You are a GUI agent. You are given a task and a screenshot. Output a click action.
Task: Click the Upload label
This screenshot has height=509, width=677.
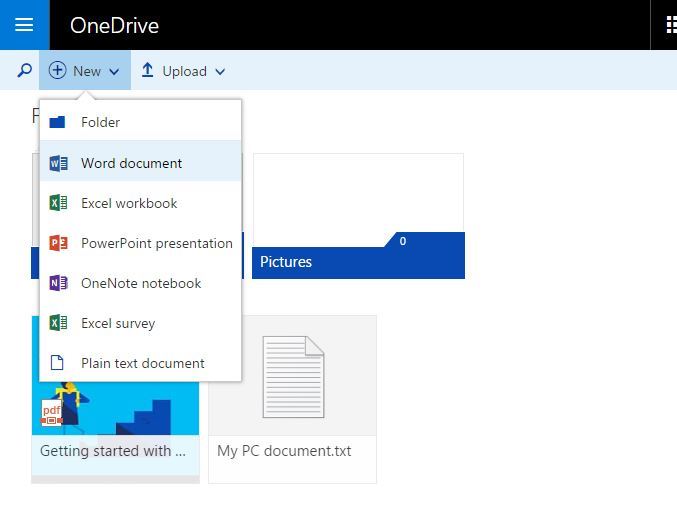tap(184, 71)
